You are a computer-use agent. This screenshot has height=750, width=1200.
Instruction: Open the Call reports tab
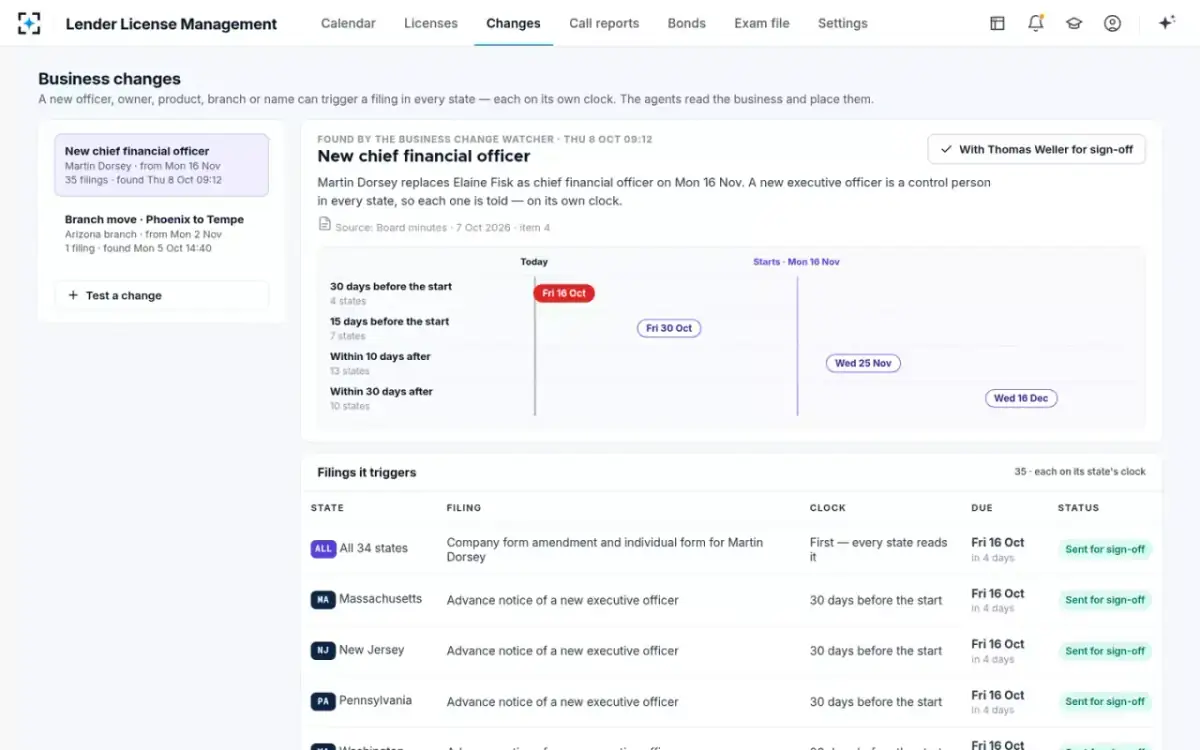coord(603,23)
